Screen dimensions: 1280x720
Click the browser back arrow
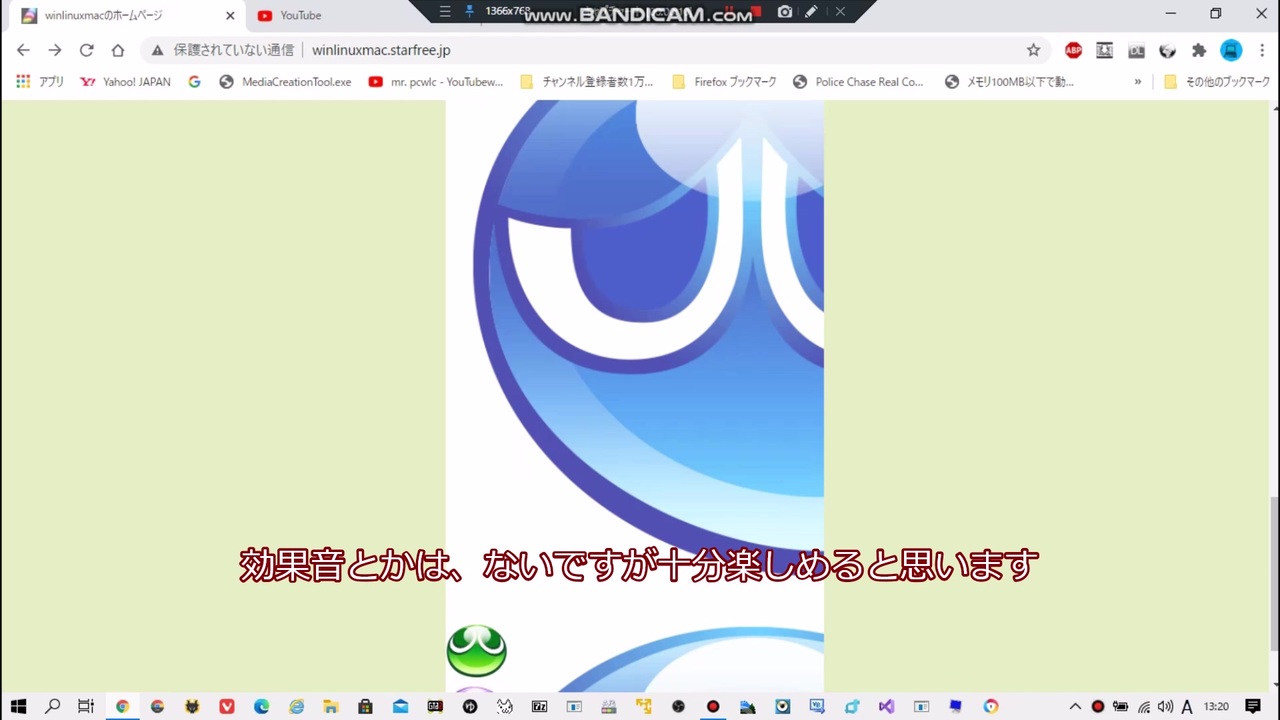(x=23, y=50)
